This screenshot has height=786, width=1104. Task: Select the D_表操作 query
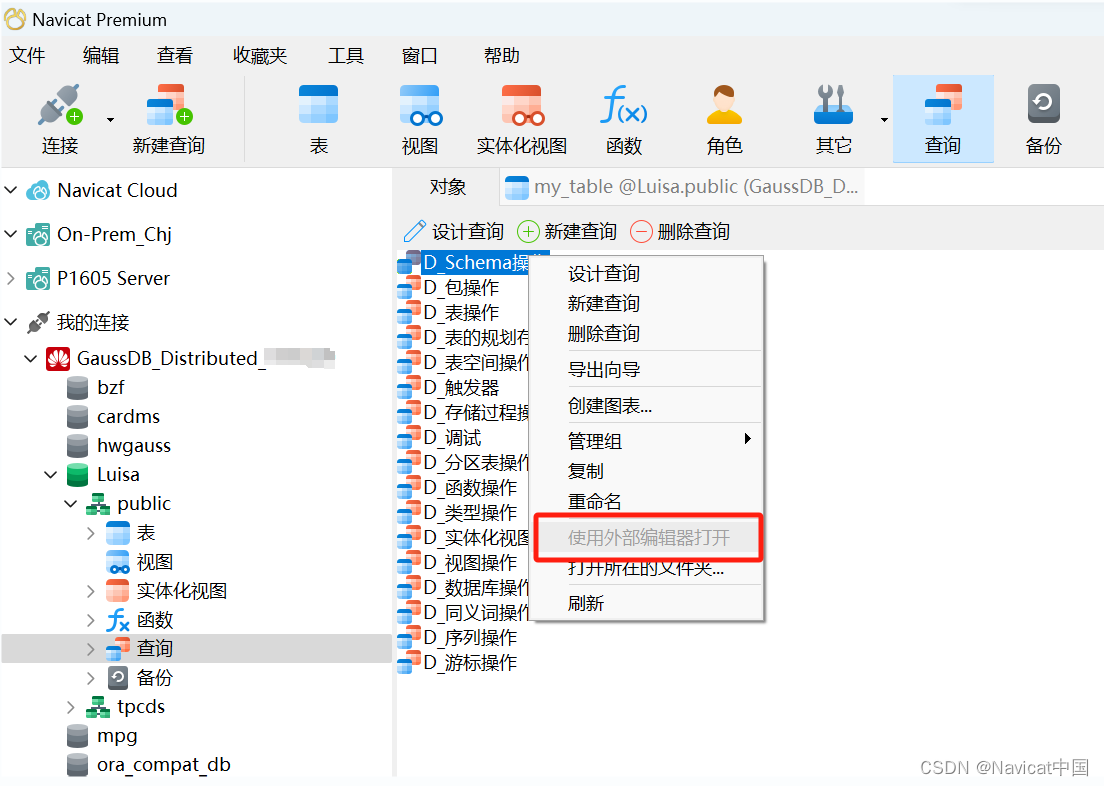[461, 312]
